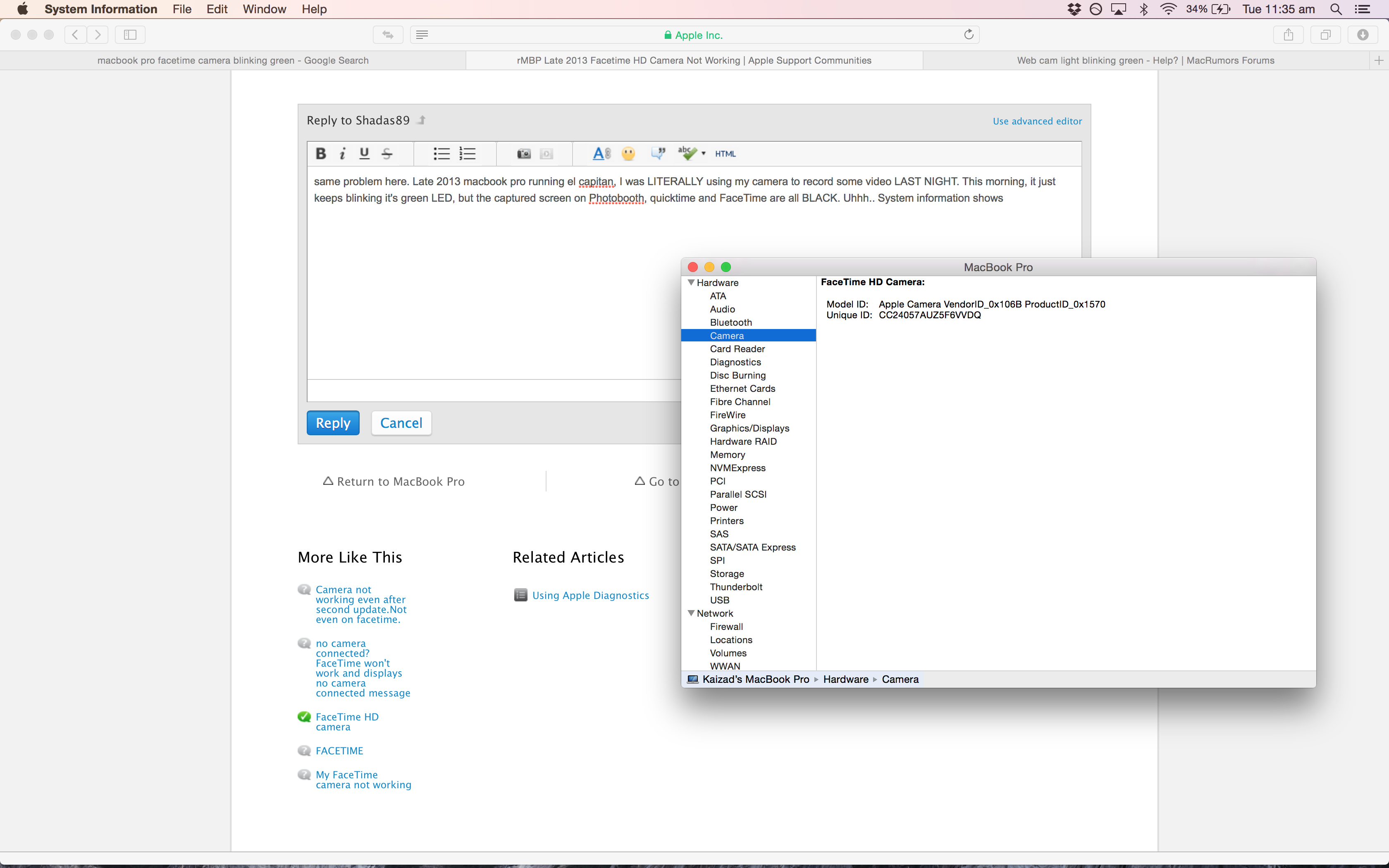Insert a quote with quote bubble icon
This screenshot has width=1389, height=868.
point(658,153)
